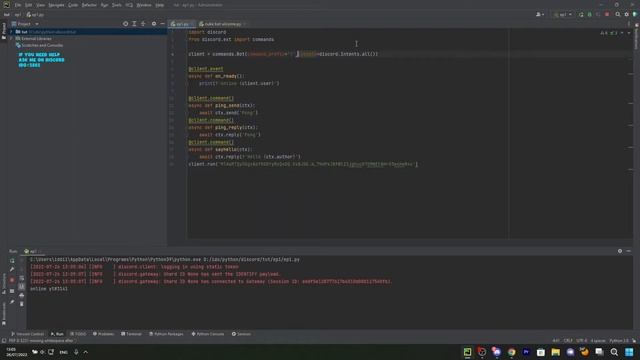Click pin tab icon in Run panel
Viewport: 640px width, 360px height.
click(x=12, y=302)
